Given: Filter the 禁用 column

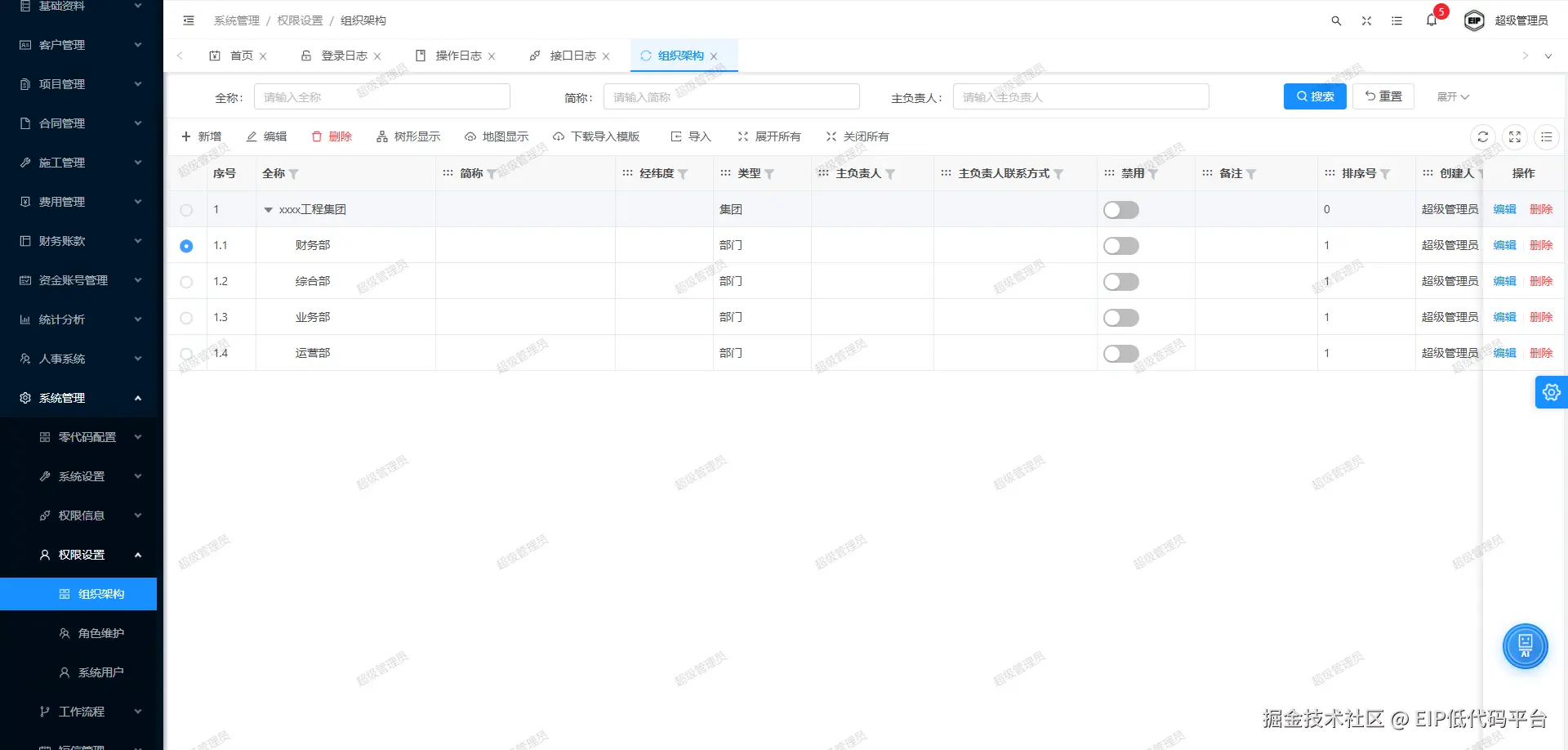Looking at the screenshot, I should click(1153, 174).
